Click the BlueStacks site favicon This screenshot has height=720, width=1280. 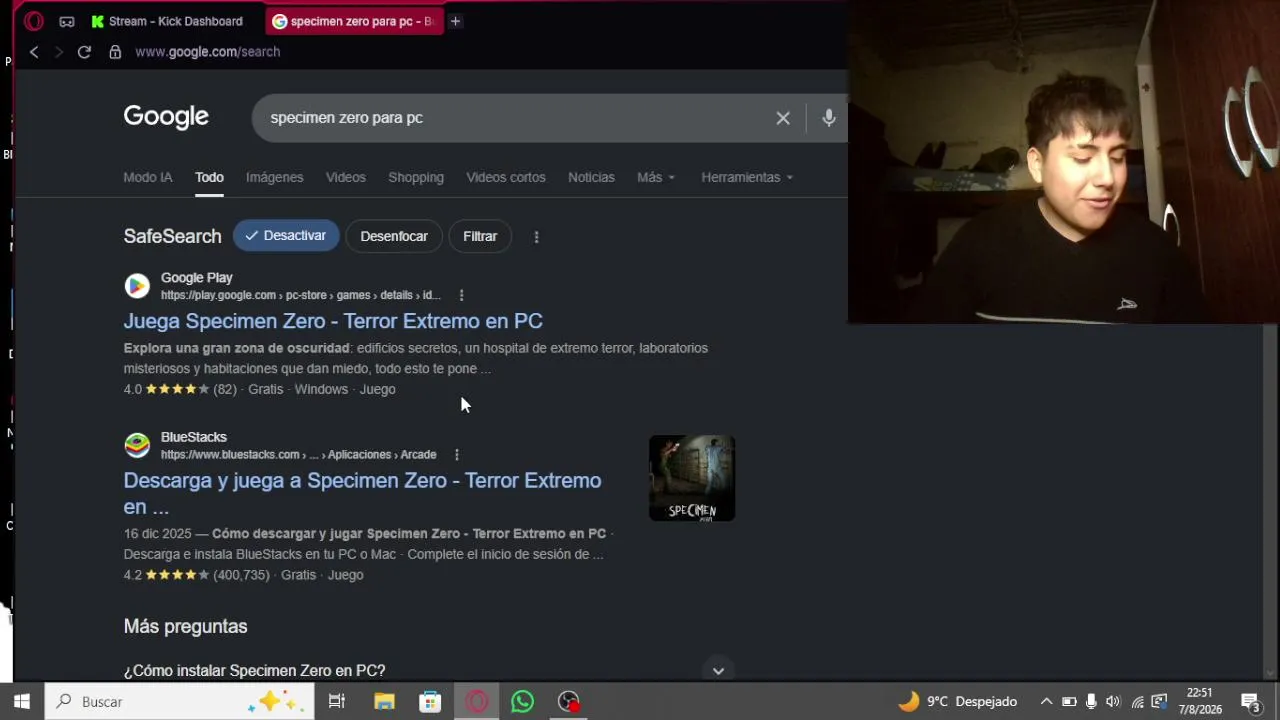pos(137,445)
